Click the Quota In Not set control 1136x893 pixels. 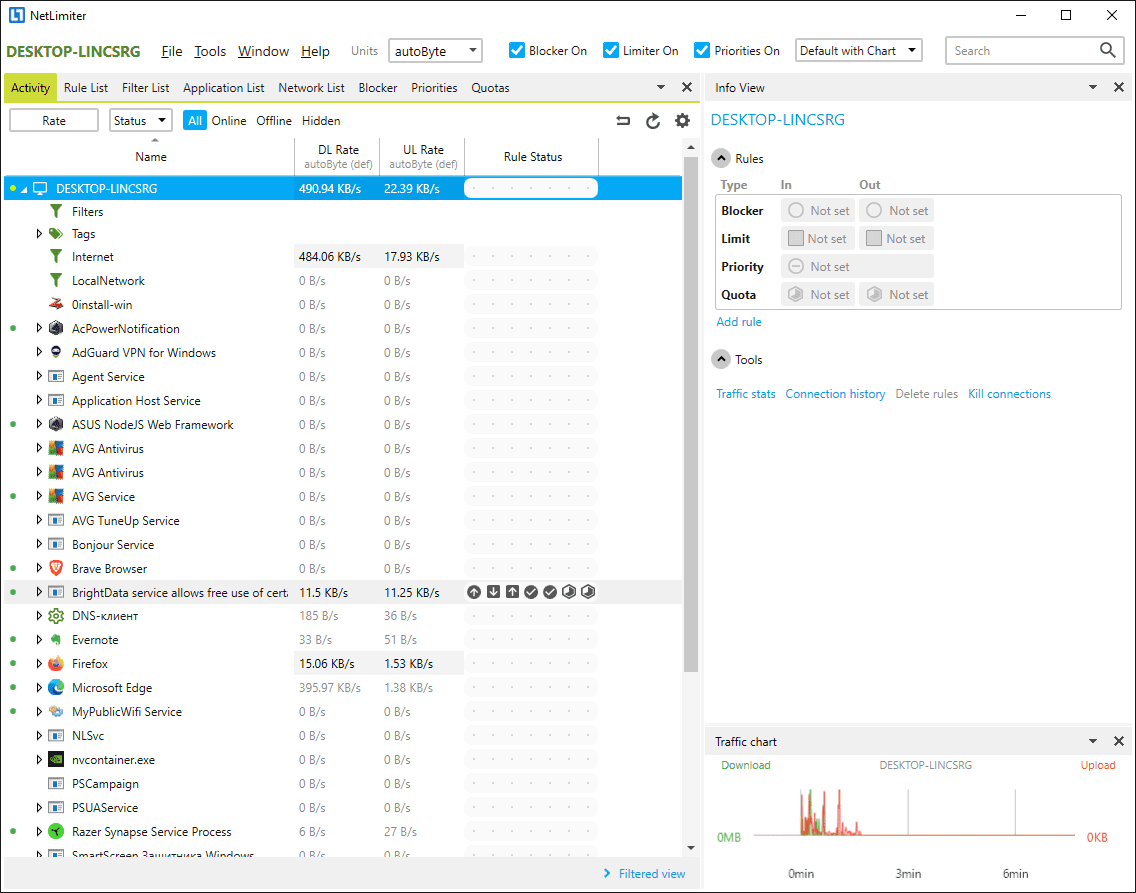[x=819, y=295]
